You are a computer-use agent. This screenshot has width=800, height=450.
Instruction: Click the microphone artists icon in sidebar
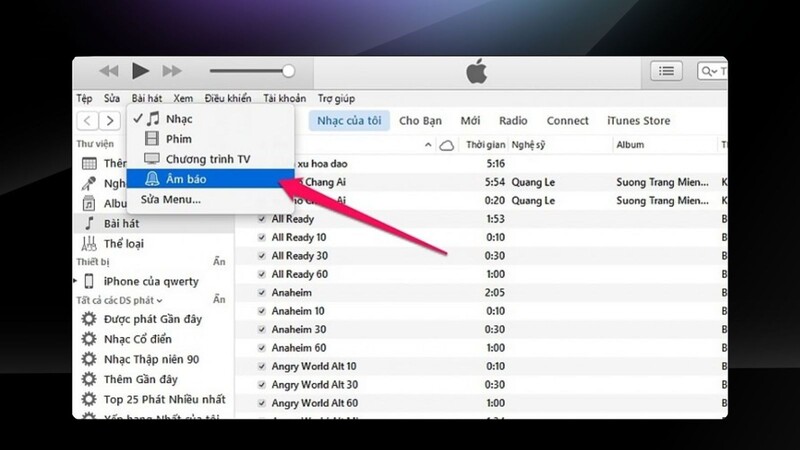pyautogui.click(x=89, y=183)
